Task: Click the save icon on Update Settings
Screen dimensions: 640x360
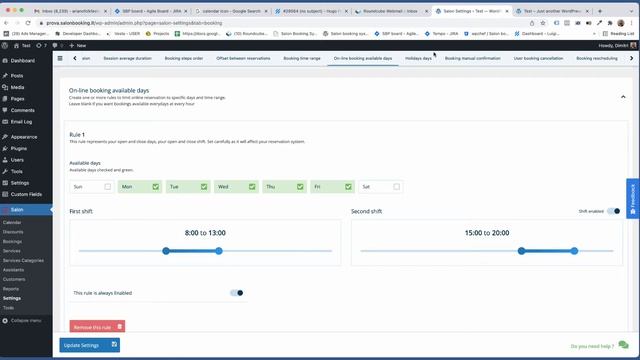Action: (x=114, y=344)
